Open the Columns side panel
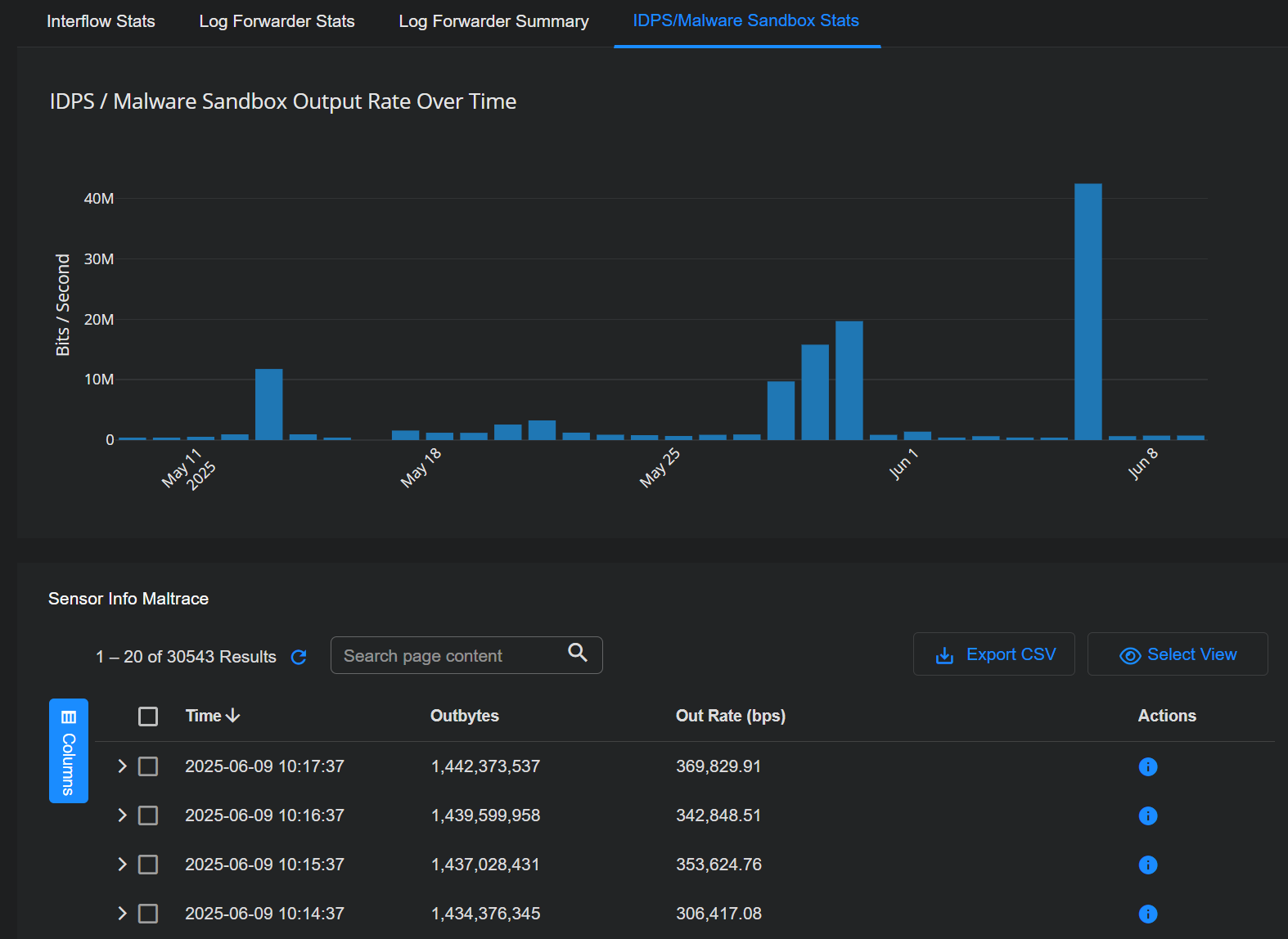 [69, 751]
